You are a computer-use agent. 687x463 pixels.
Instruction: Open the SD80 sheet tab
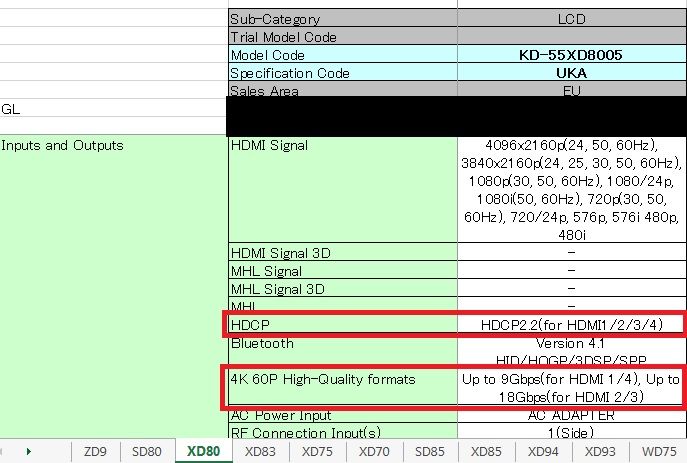click(x=147, y=451)
